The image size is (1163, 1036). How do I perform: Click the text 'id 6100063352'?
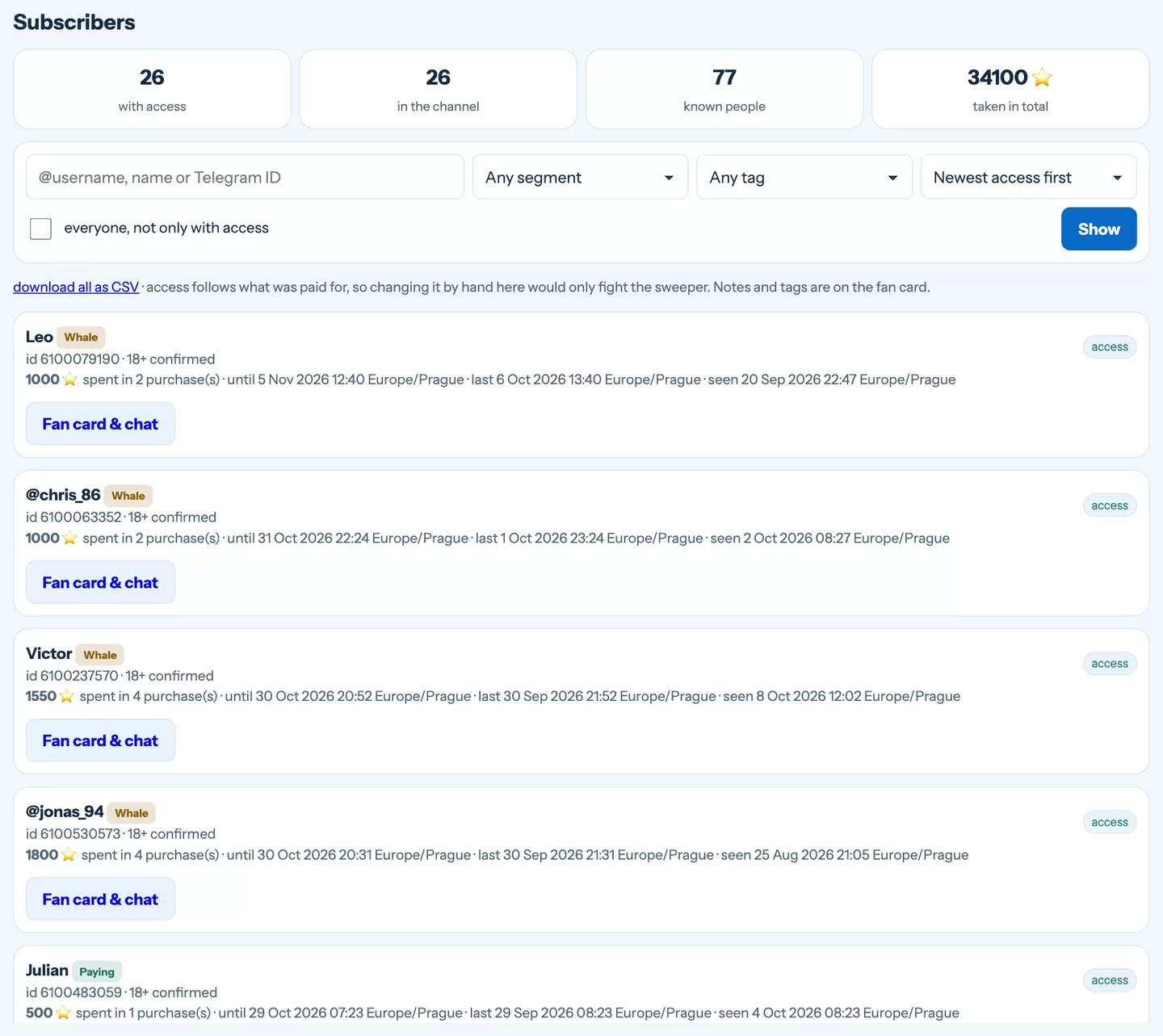point(73,518)
